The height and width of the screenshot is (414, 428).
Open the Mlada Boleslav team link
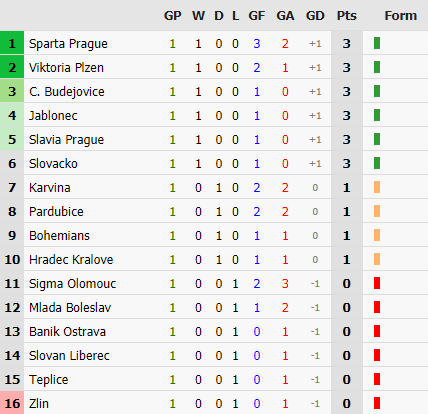coord(70,308)
